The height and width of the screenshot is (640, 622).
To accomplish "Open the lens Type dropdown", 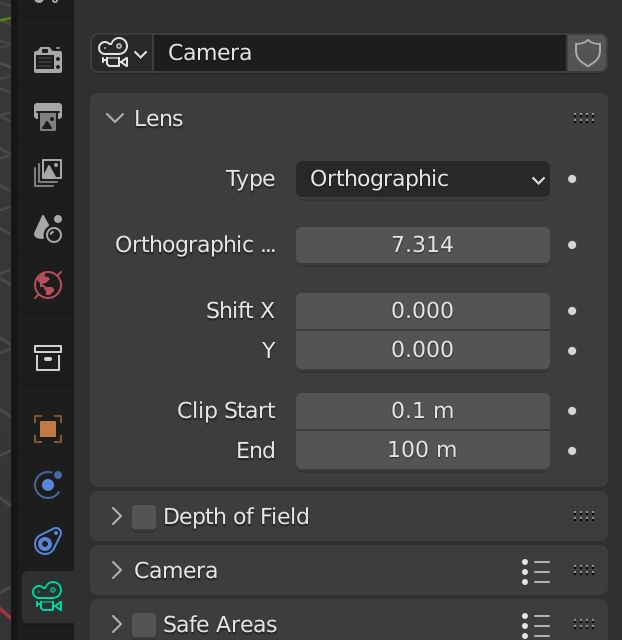I will (422, 179).
